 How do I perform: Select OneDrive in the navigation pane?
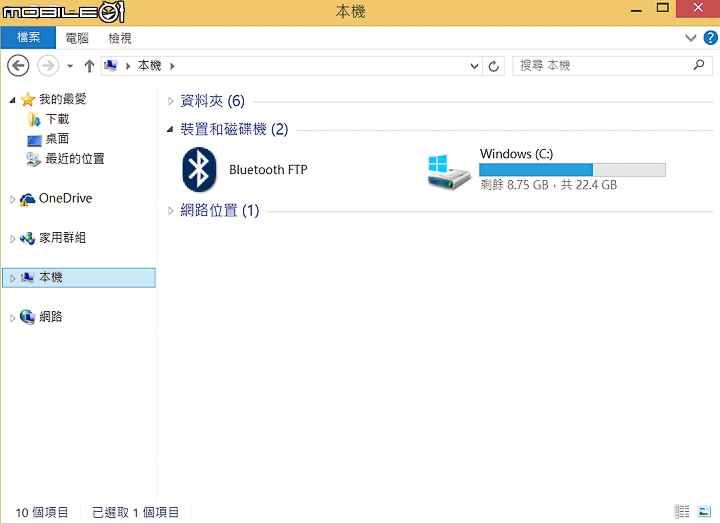[66, 198]
